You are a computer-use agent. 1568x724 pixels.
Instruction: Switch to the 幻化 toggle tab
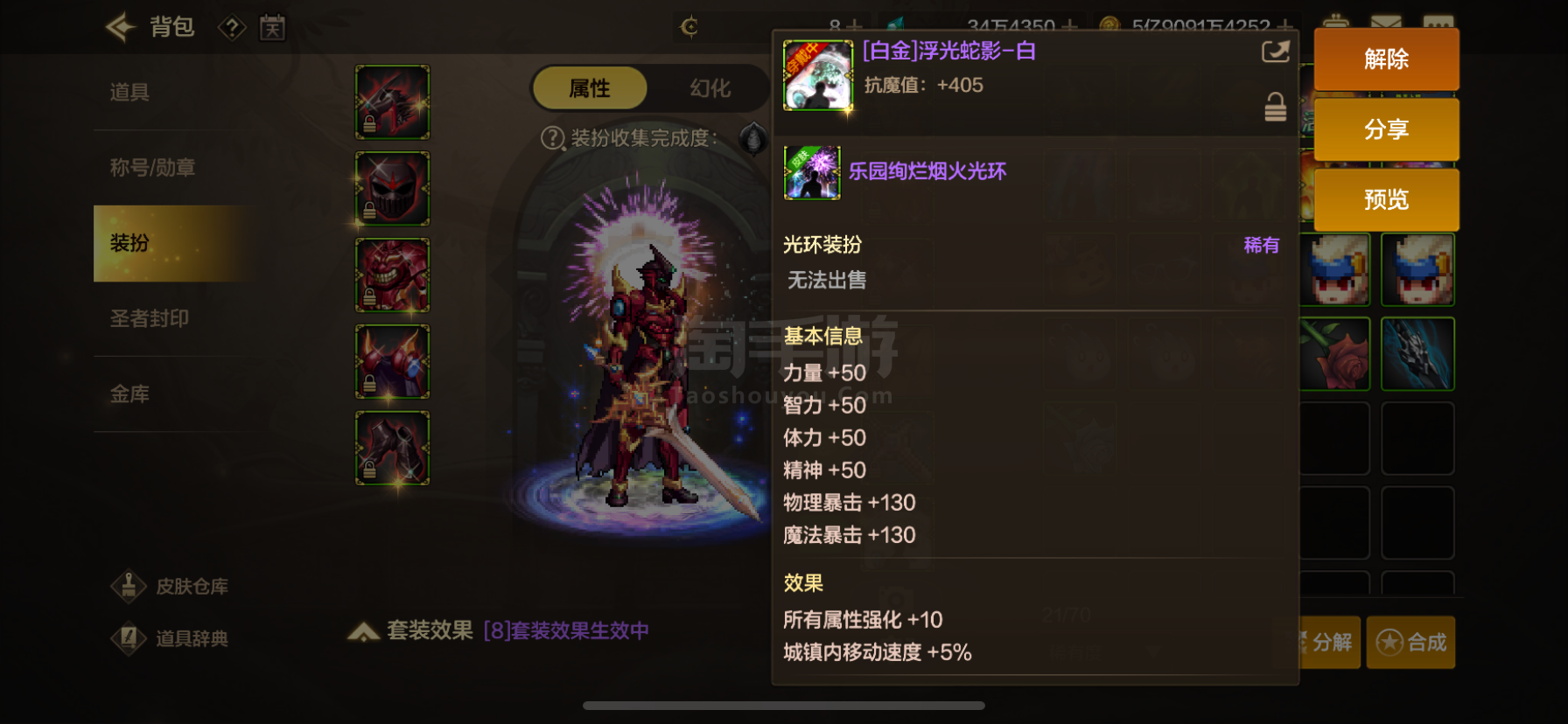click(x=710, y=88)
